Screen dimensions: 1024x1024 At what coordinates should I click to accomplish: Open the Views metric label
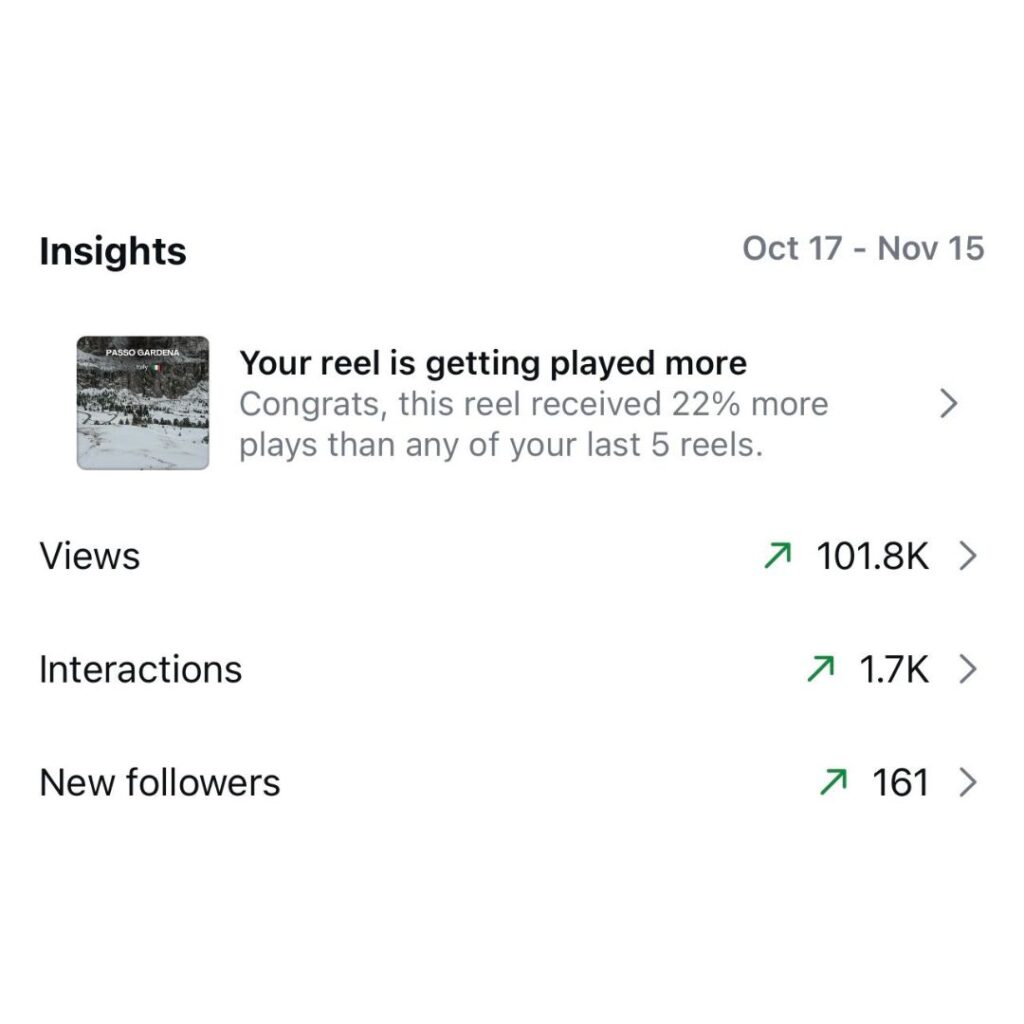90,556
